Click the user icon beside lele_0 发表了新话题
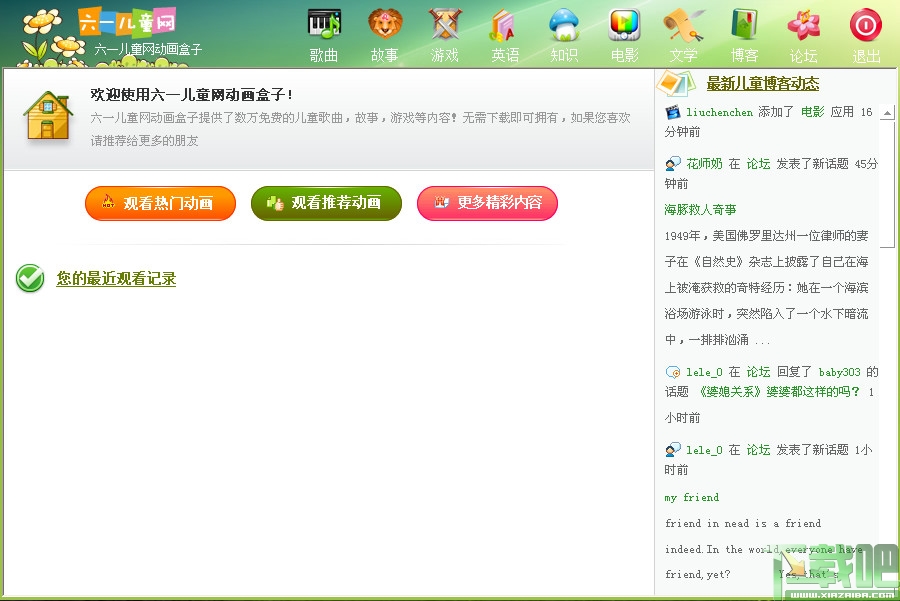The width and height of the screenshot is (900, 601). [x=673, y=450]
